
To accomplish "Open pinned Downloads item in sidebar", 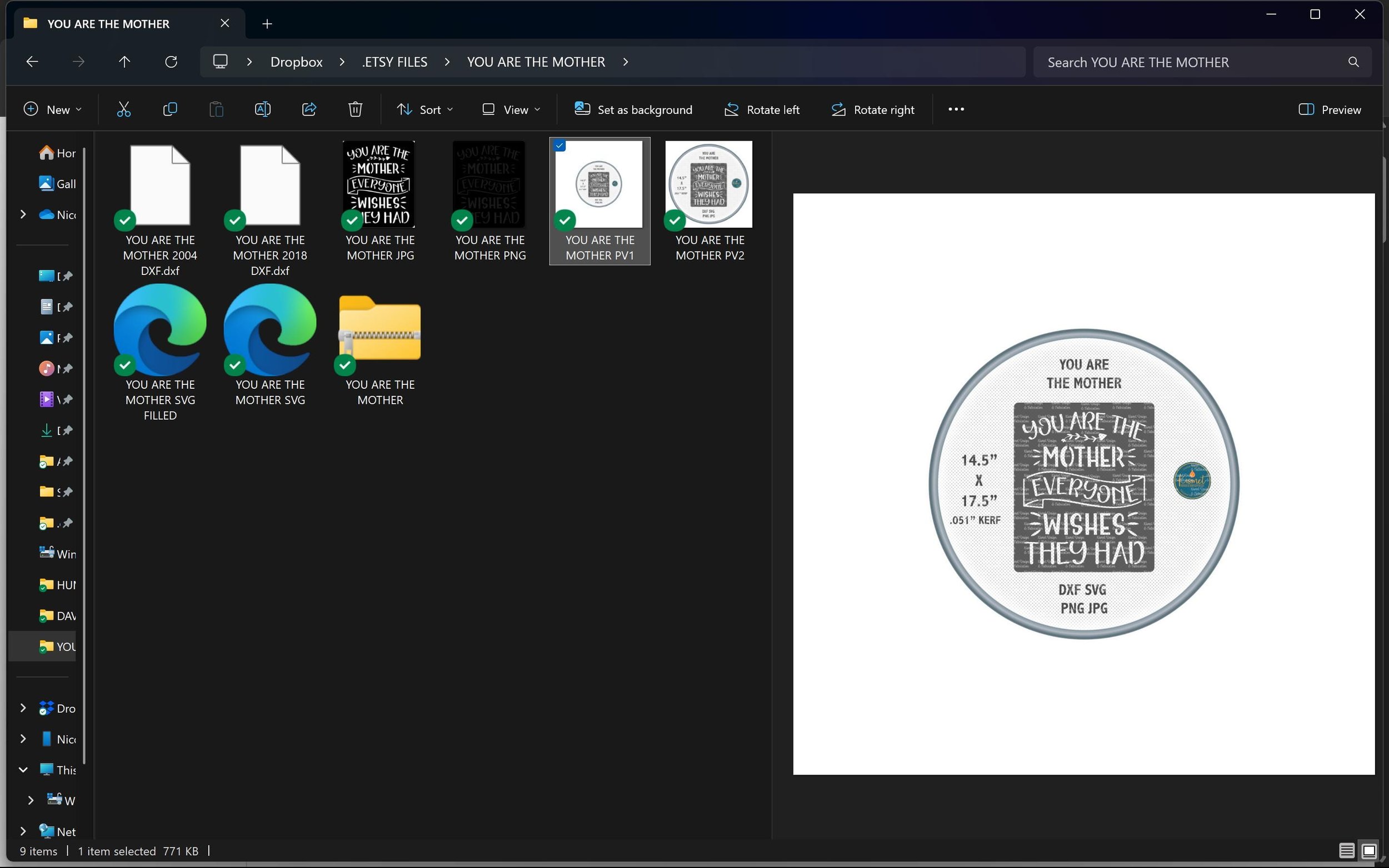I will pos(56,430).
